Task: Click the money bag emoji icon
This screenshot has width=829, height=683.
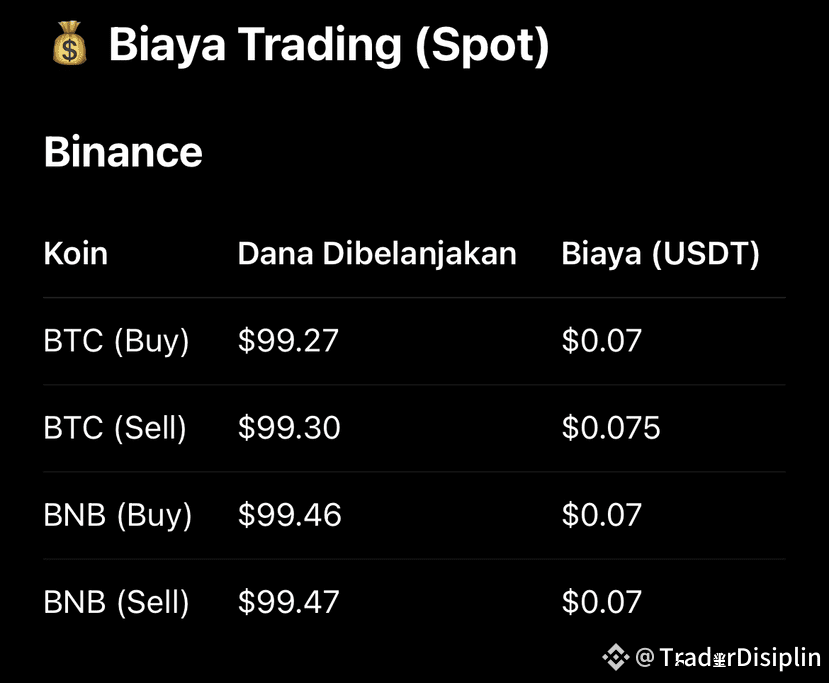Action: pyautogui.click(x=69, y=43)
